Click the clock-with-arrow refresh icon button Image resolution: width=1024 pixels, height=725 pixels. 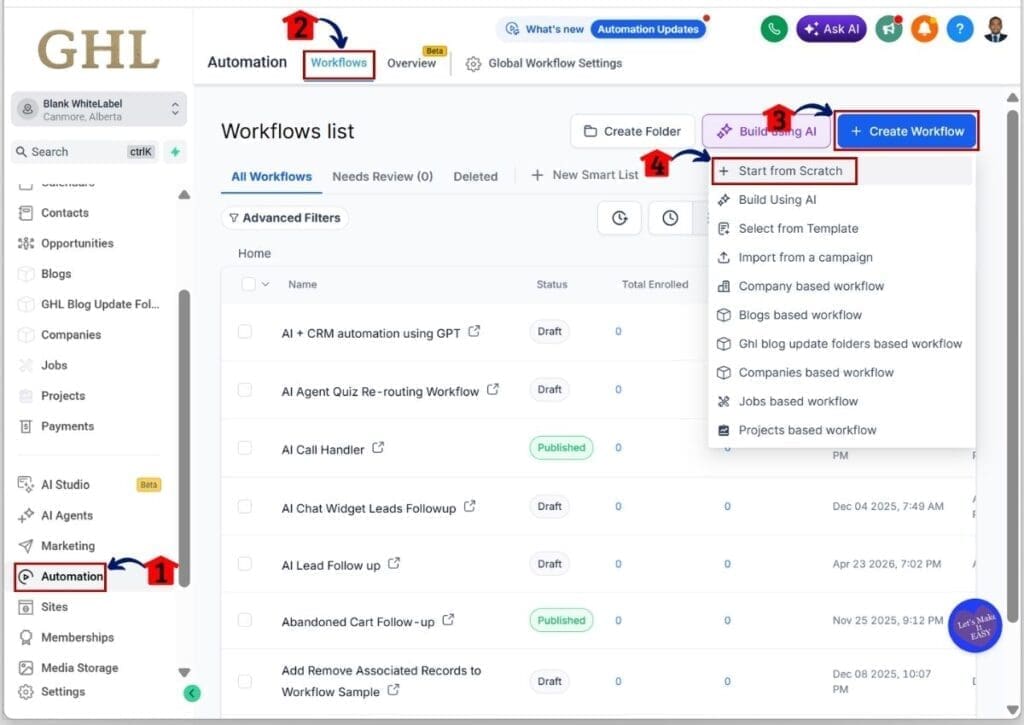tap(619, 218)
